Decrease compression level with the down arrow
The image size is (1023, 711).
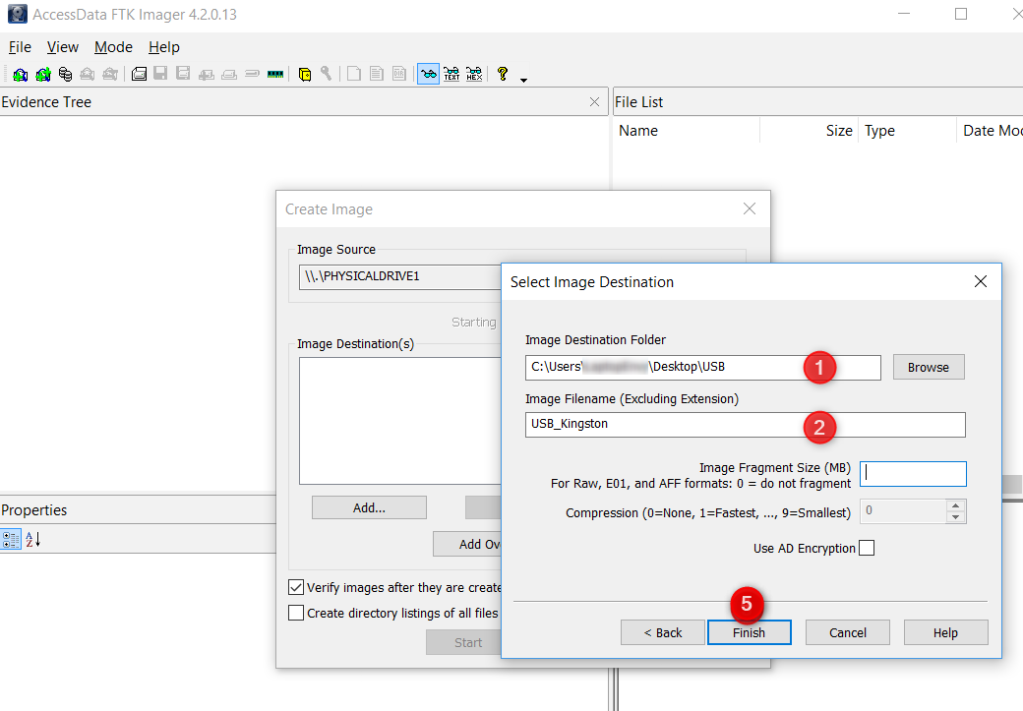point(956,517)
